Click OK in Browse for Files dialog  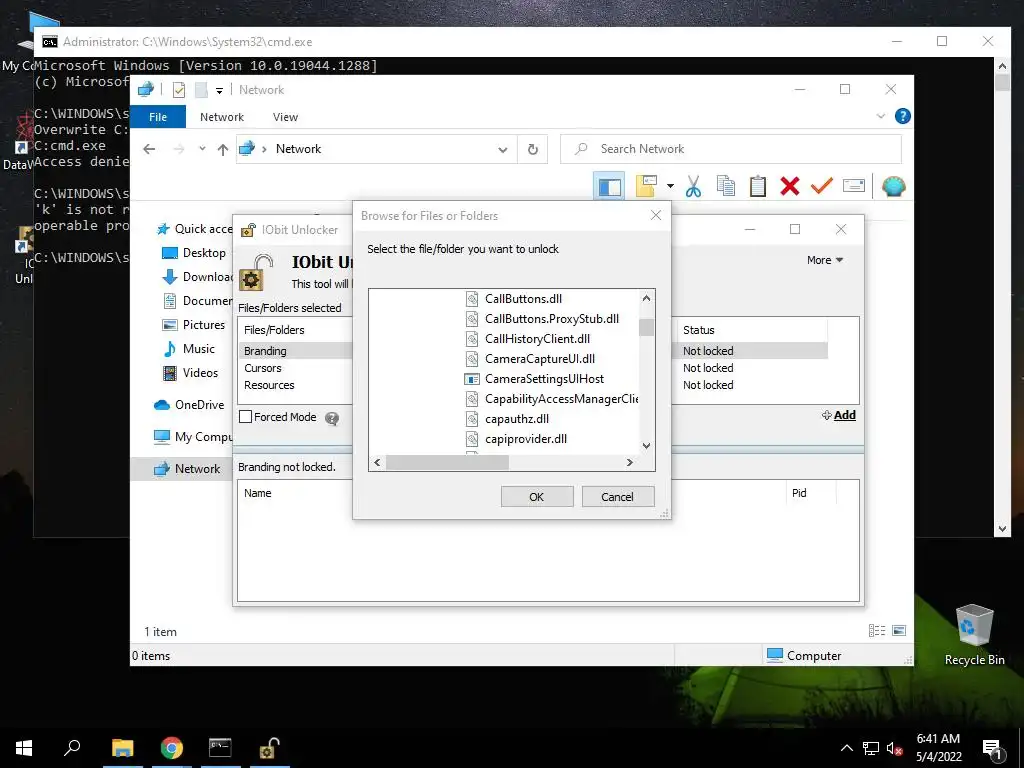pyautogui.click(x=537, y=496)
